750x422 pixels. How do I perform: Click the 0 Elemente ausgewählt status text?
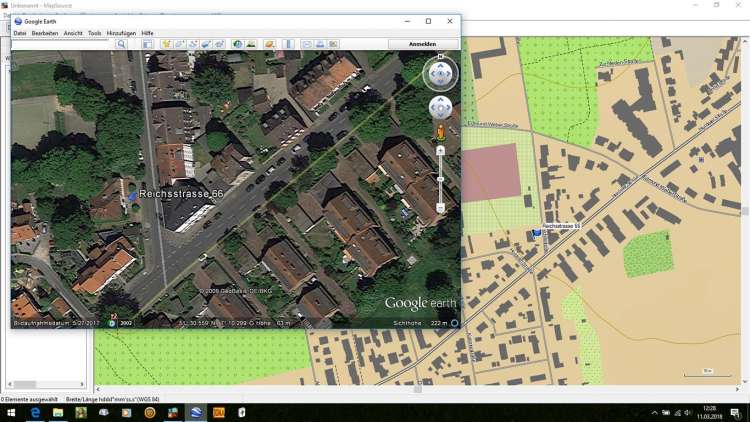coord(29,399)
